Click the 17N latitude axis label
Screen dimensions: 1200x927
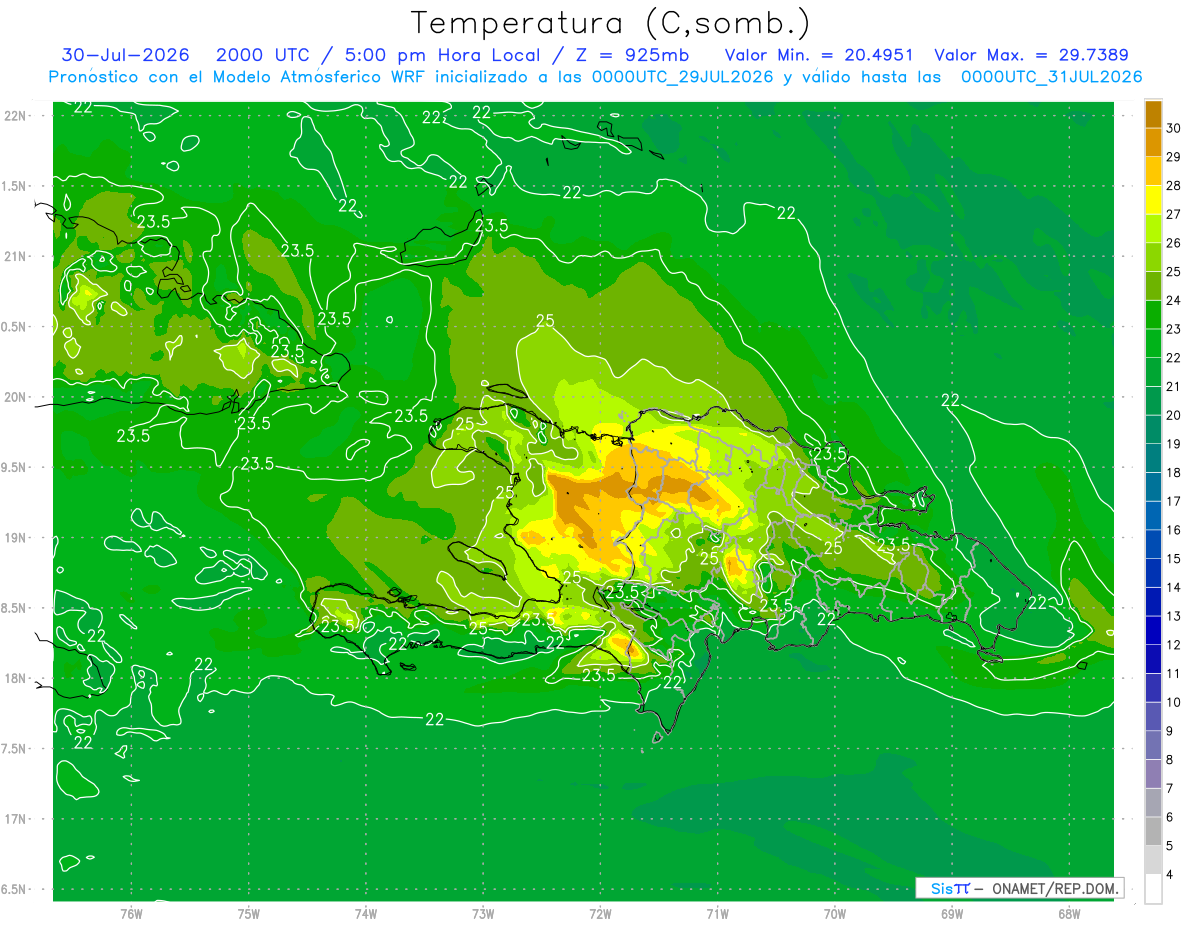pos(17,819)
